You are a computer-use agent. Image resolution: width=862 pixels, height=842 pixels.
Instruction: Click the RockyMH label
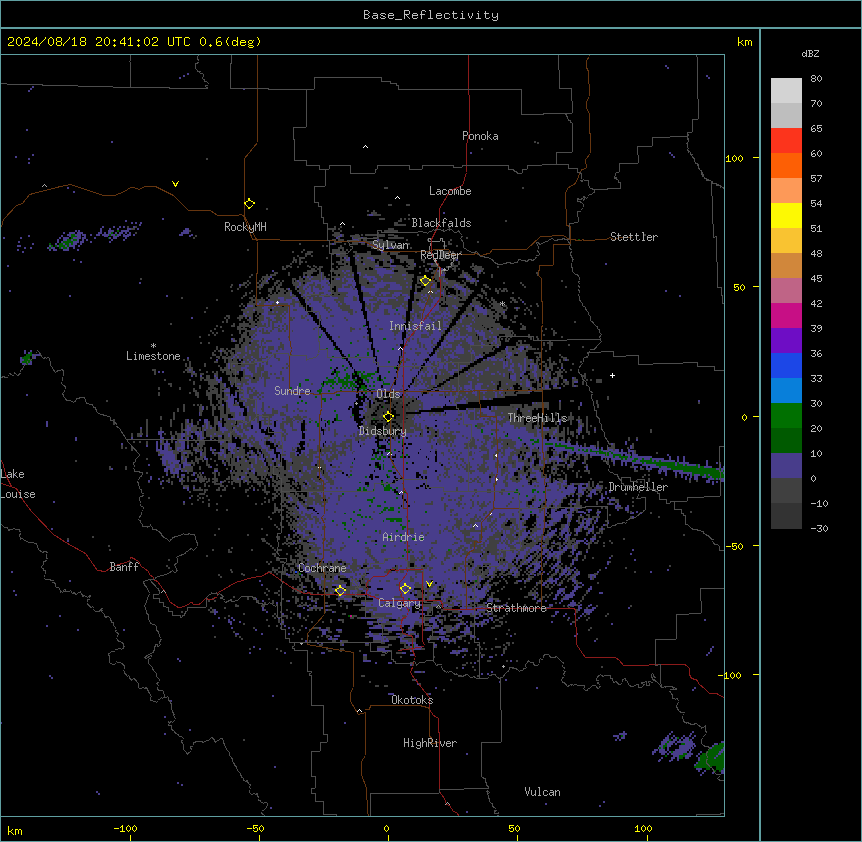pyautogui.click(x=245, y=227)
